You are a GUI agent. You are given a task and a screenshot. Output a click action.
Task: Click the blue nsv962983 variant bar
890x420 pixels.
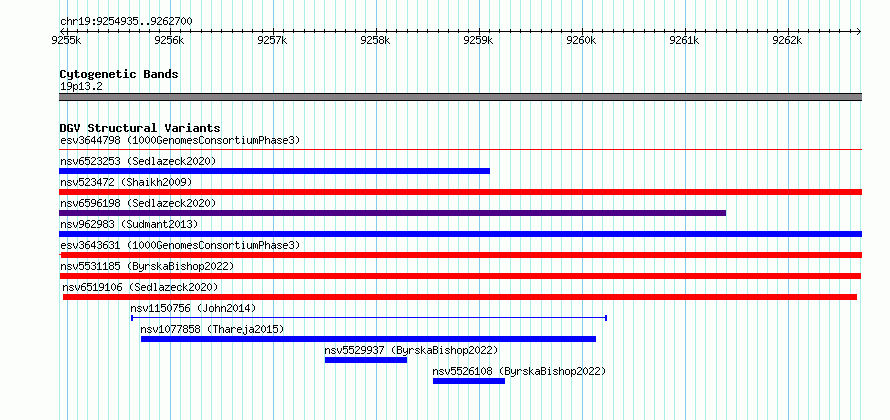[460, 234]
